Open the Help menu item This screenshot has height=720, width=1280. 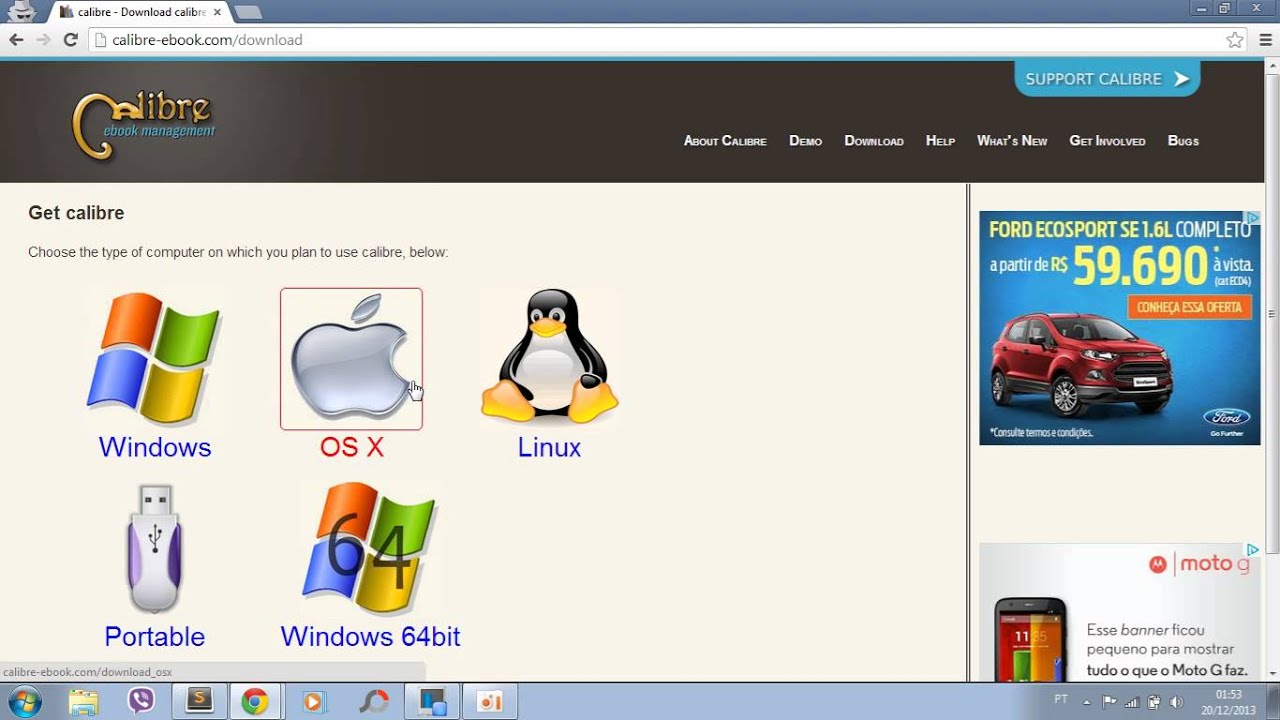pyautogui.click(x=940, y=141)
